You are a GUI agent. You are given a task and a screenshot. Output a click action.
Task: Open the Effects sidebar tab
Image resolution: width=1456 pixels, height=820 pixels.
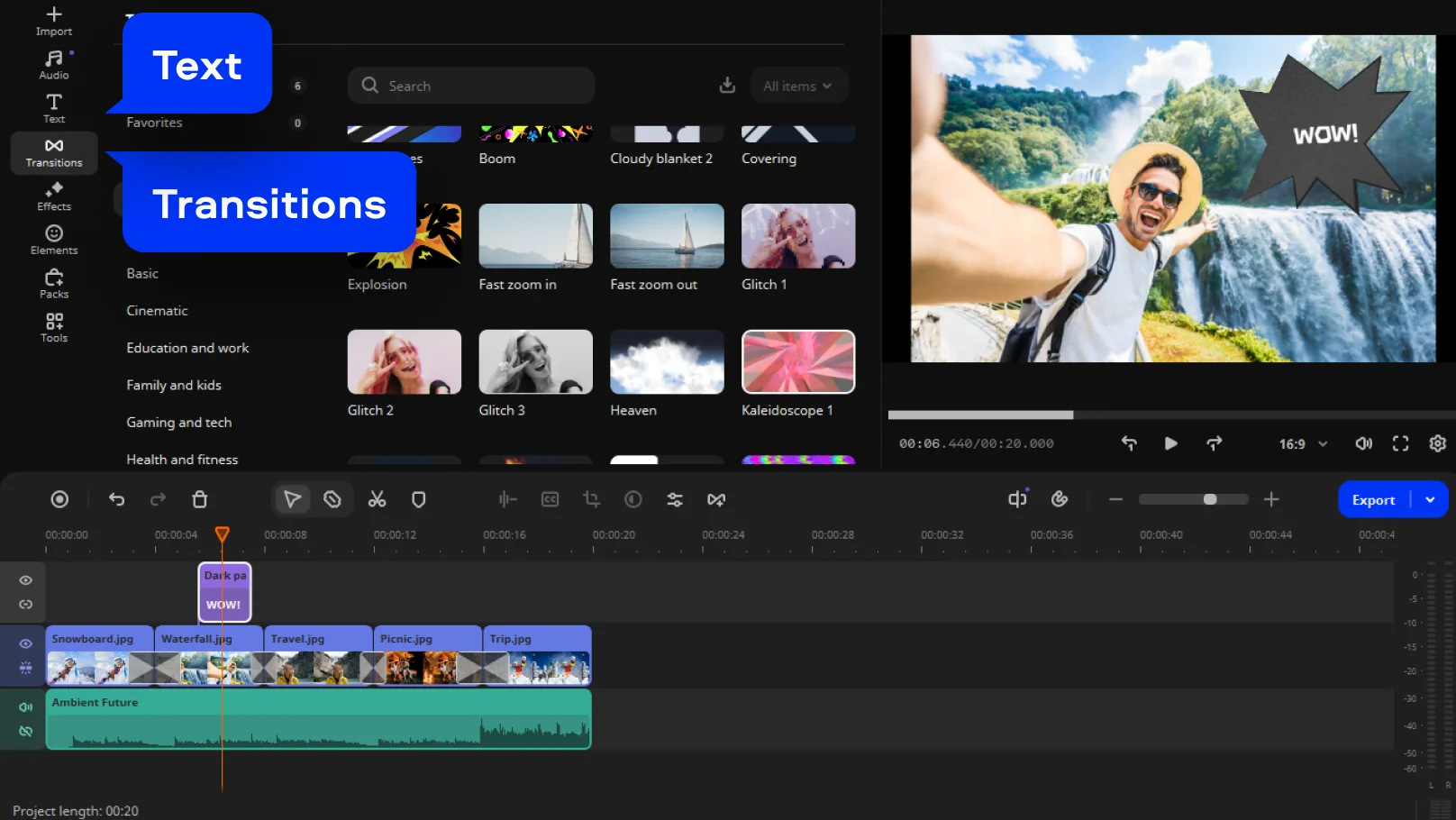(54, 196)
